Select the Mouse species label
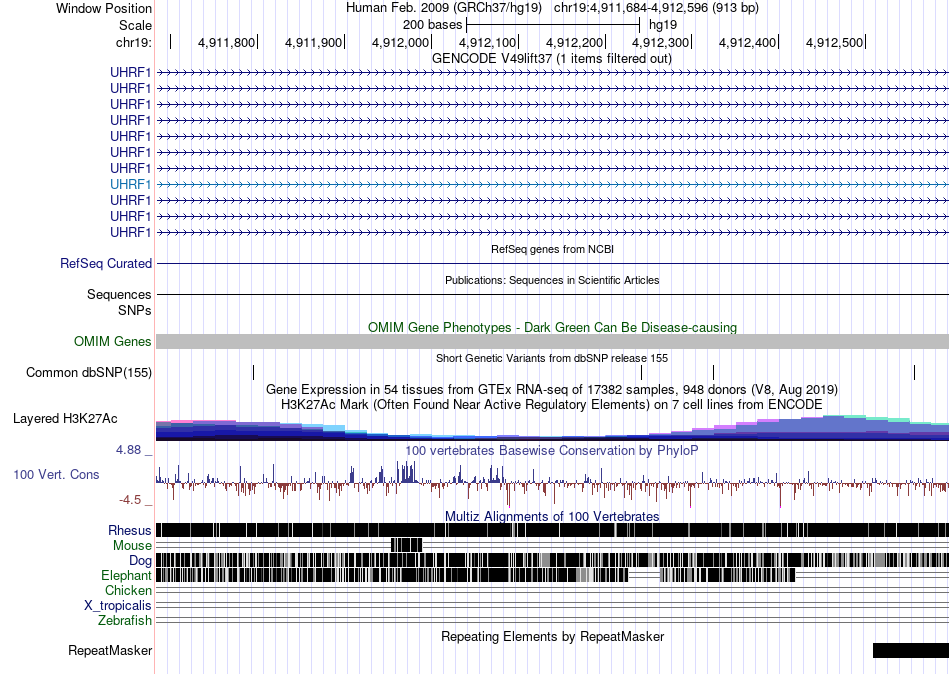950x674 pixels. click(132, 546)
